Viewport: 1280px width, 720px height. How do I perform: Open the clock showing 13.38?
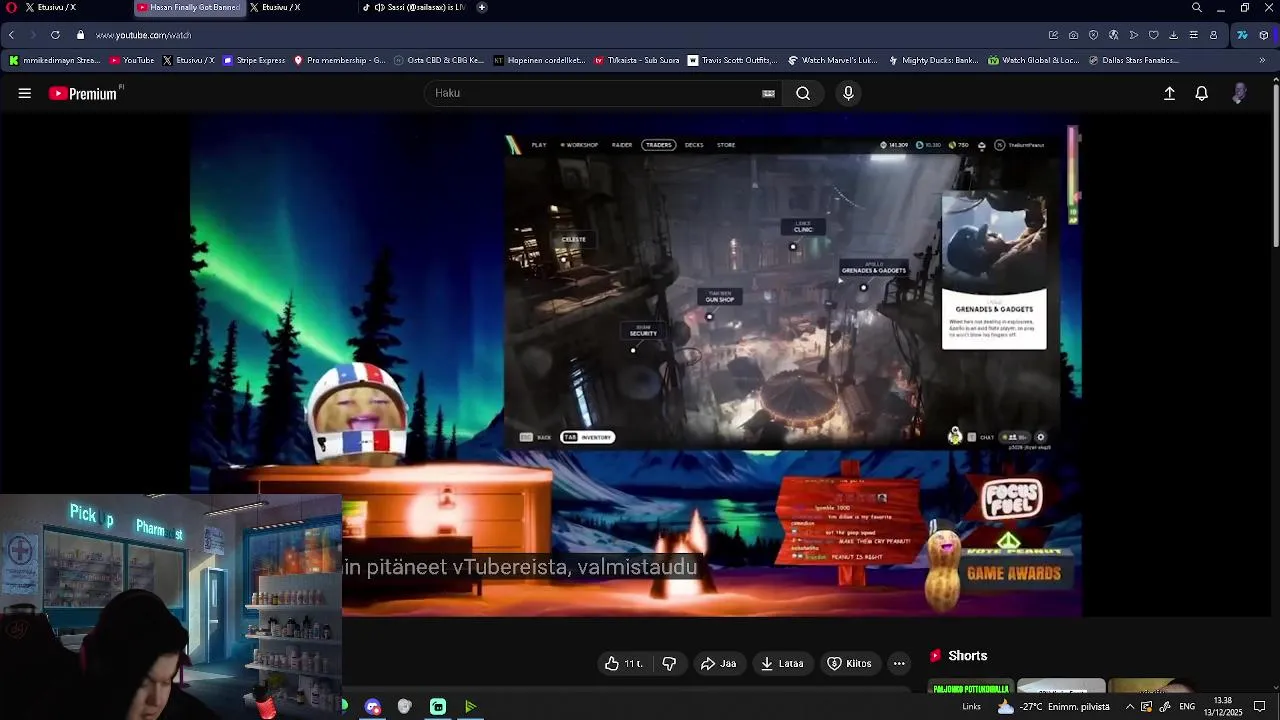pos(1222,707)
